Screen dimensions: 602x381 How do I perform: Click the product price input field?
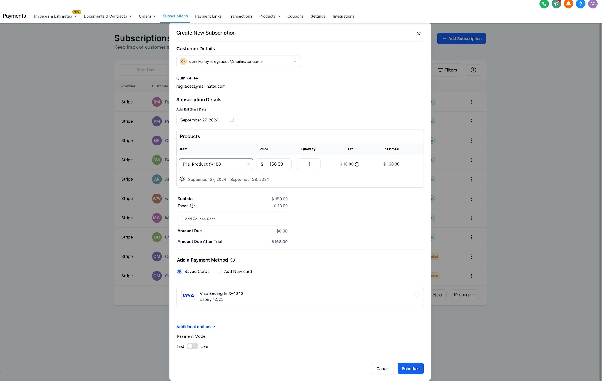click(x=274, y=164)
